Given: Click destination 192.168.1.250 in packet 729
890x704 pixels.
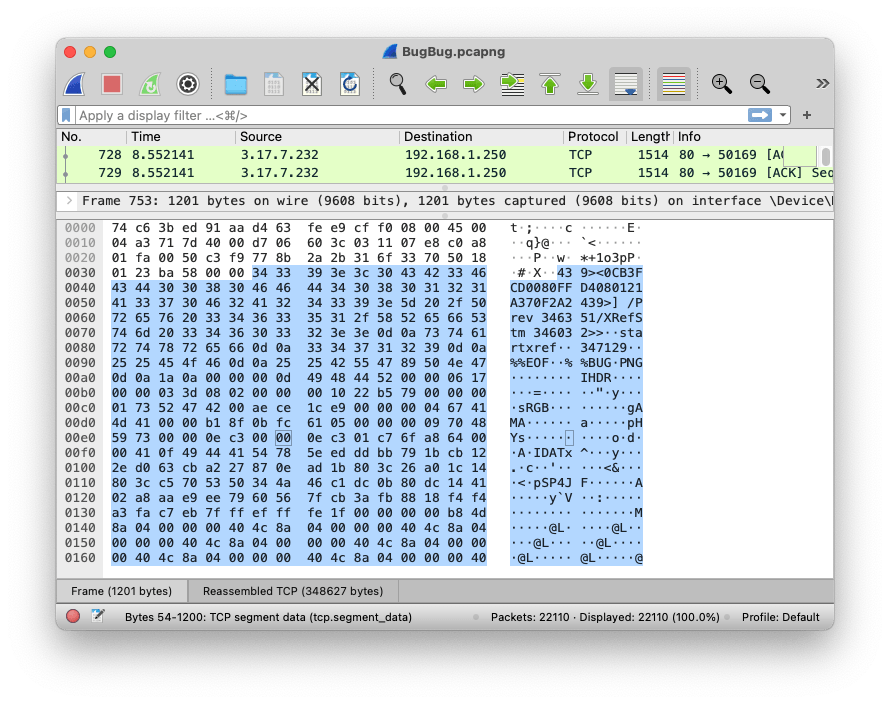Looking at the screenshot, I should (x=455, y=173).
